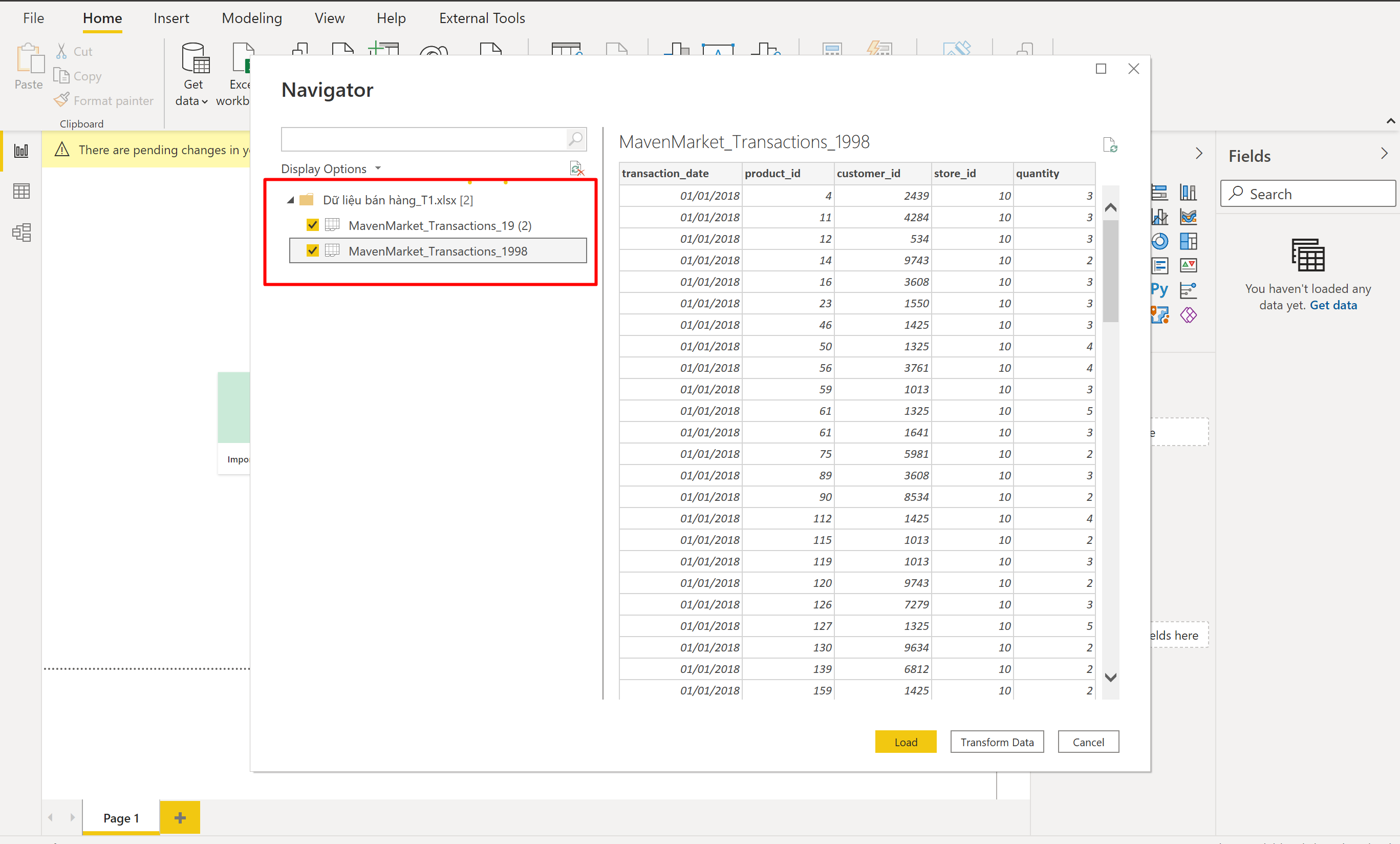Collapse the ribbon with the top-right caret
Image resolution: width=1400 pixels, height=844 pixels.
[x=1390, y=120]
